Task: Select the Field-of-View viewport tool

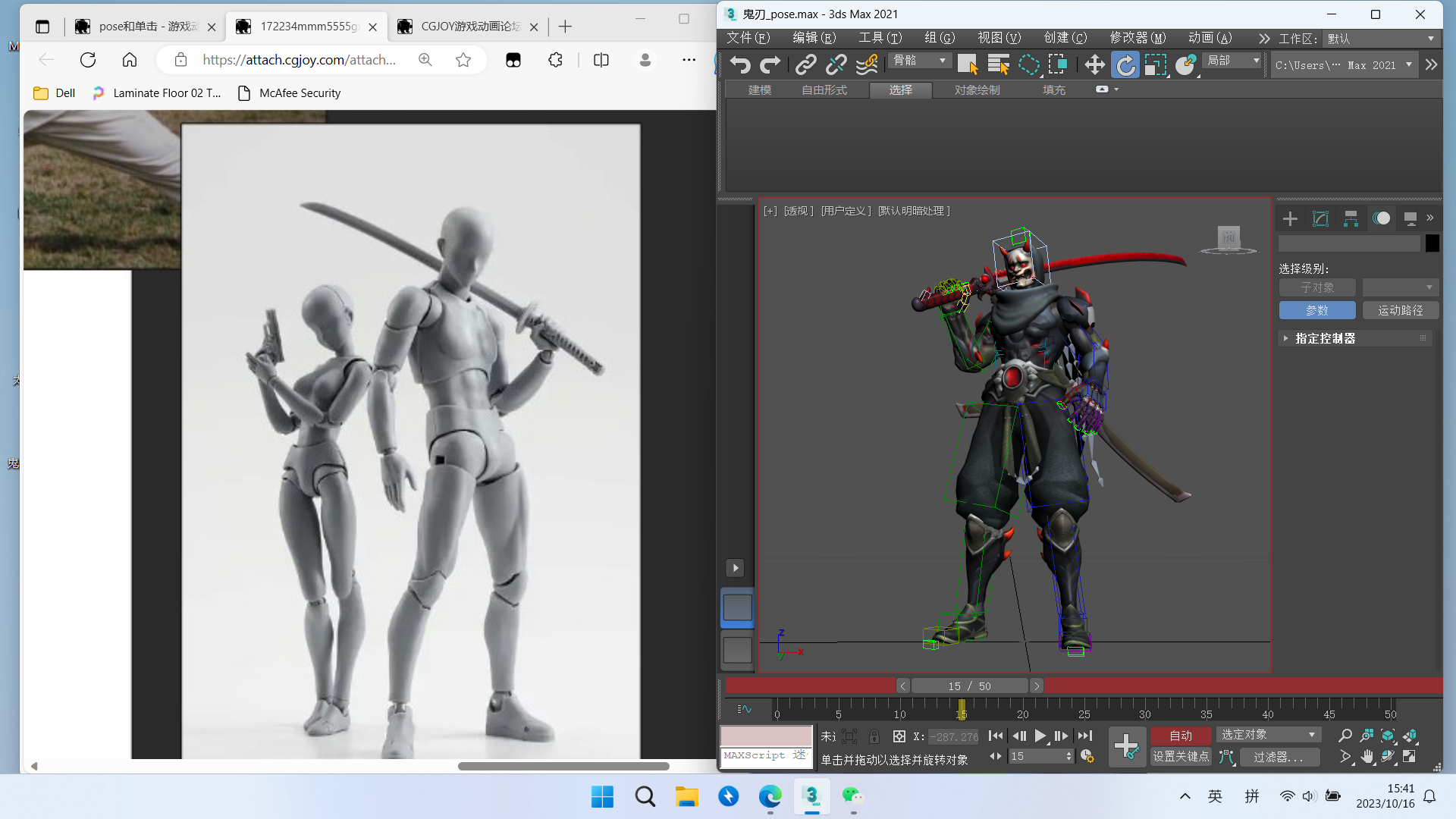Action: (1345, 756)
